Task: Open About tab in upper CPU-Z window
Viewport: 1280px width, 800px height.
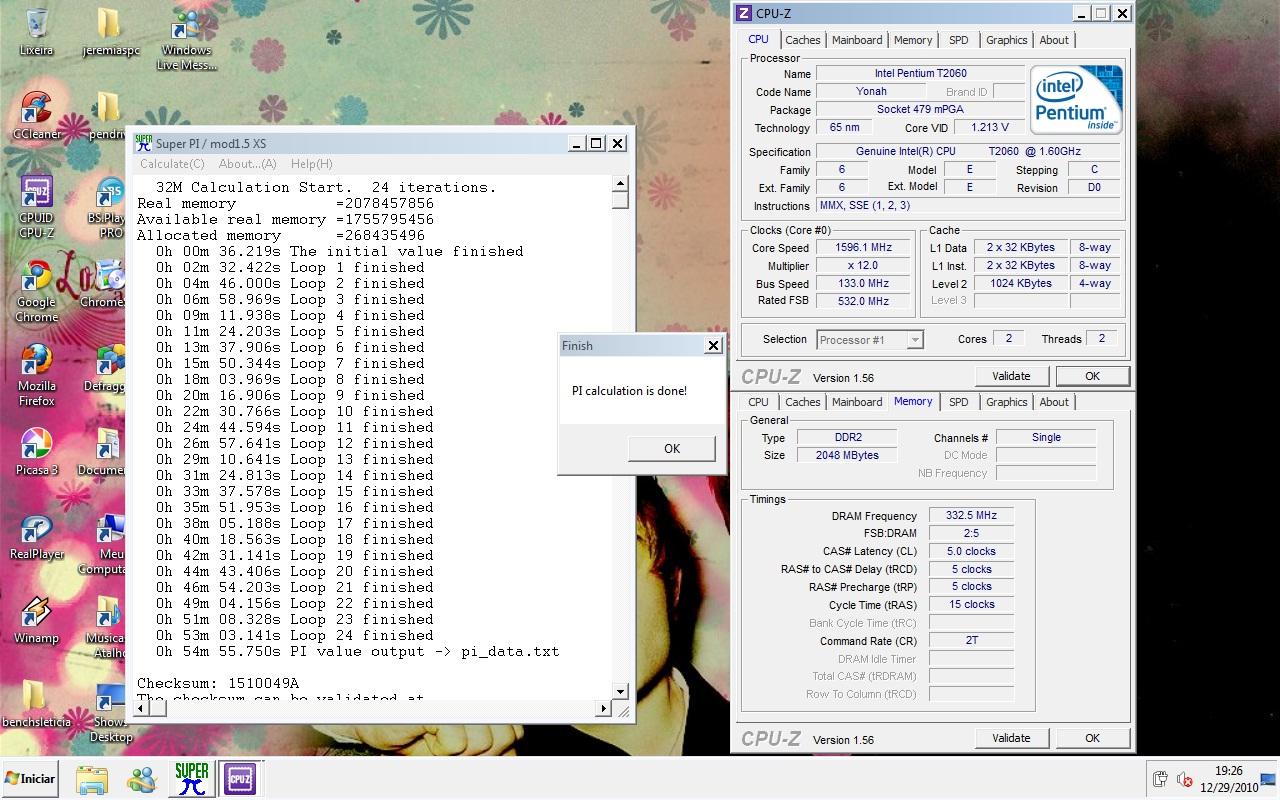Action: [x=1054, y=40]
